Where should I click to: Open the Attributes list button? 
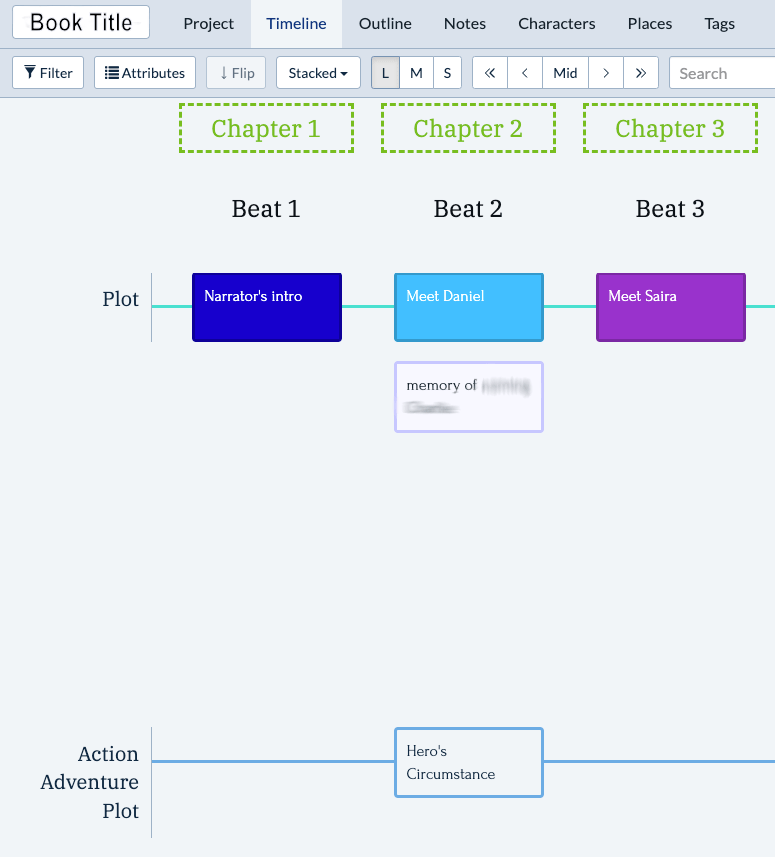[145, 73]
